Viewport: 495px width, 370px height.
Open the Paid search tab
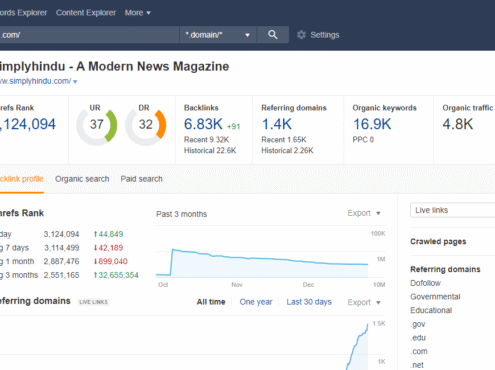click(x=141, y=179)
